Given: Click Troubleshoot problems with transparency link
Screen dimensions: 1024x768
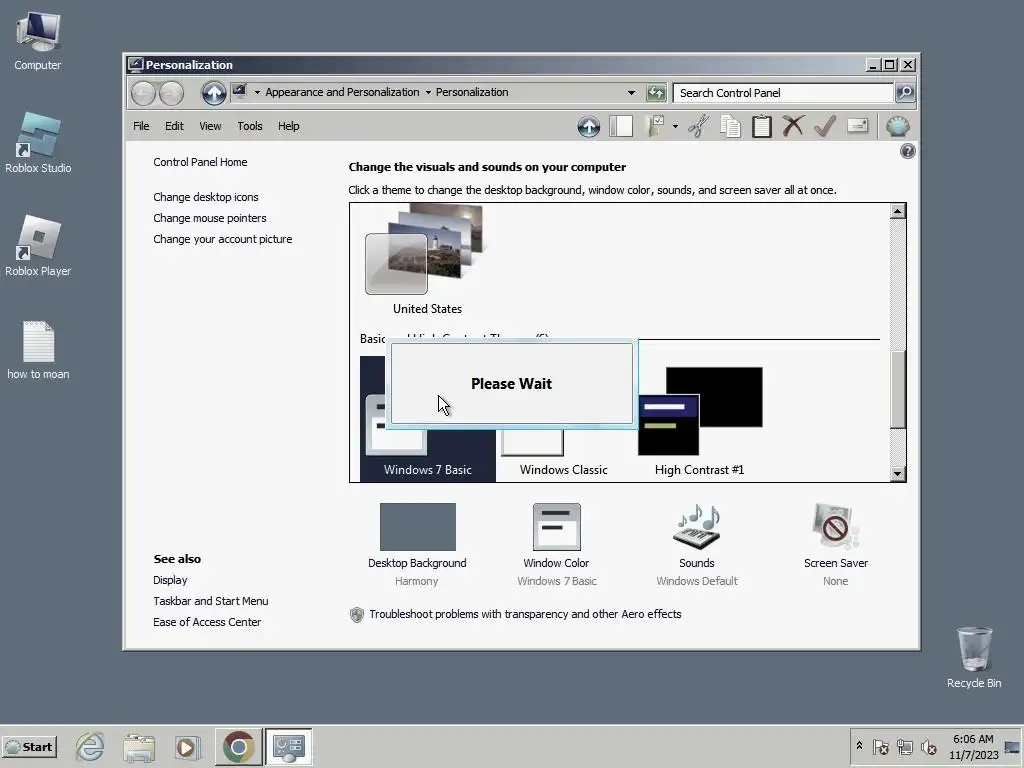Looking at the screenshot, I should tap(525, 614).
